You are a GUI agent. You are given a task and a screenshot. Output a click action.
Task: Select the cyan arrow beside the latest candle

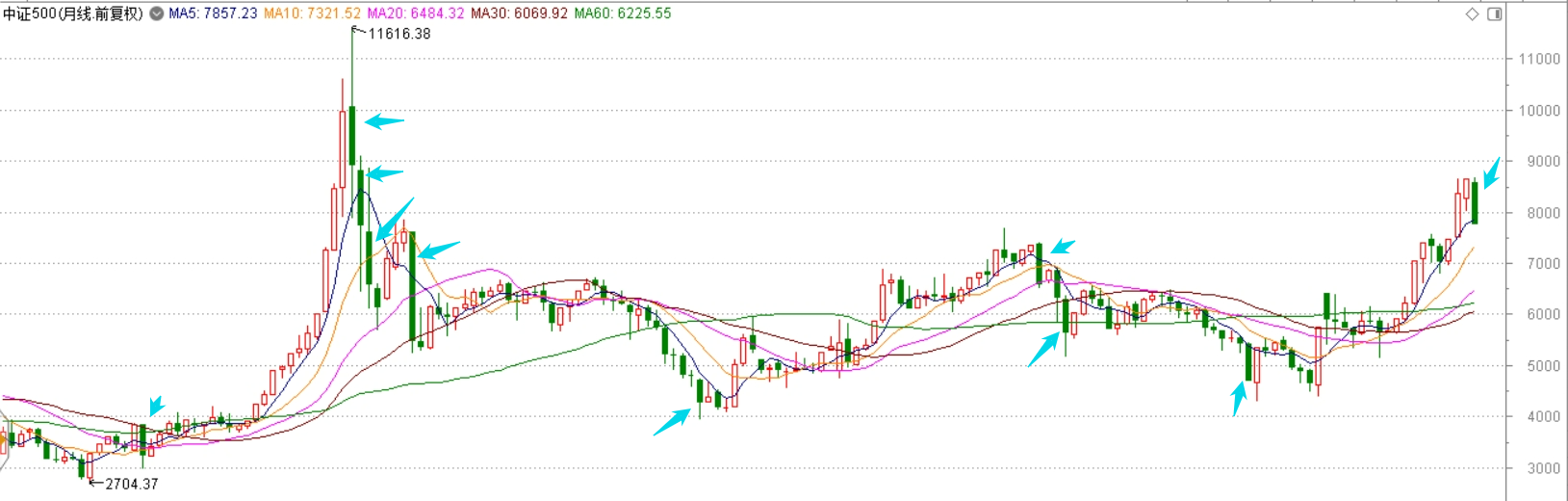tap(1491, 173)
